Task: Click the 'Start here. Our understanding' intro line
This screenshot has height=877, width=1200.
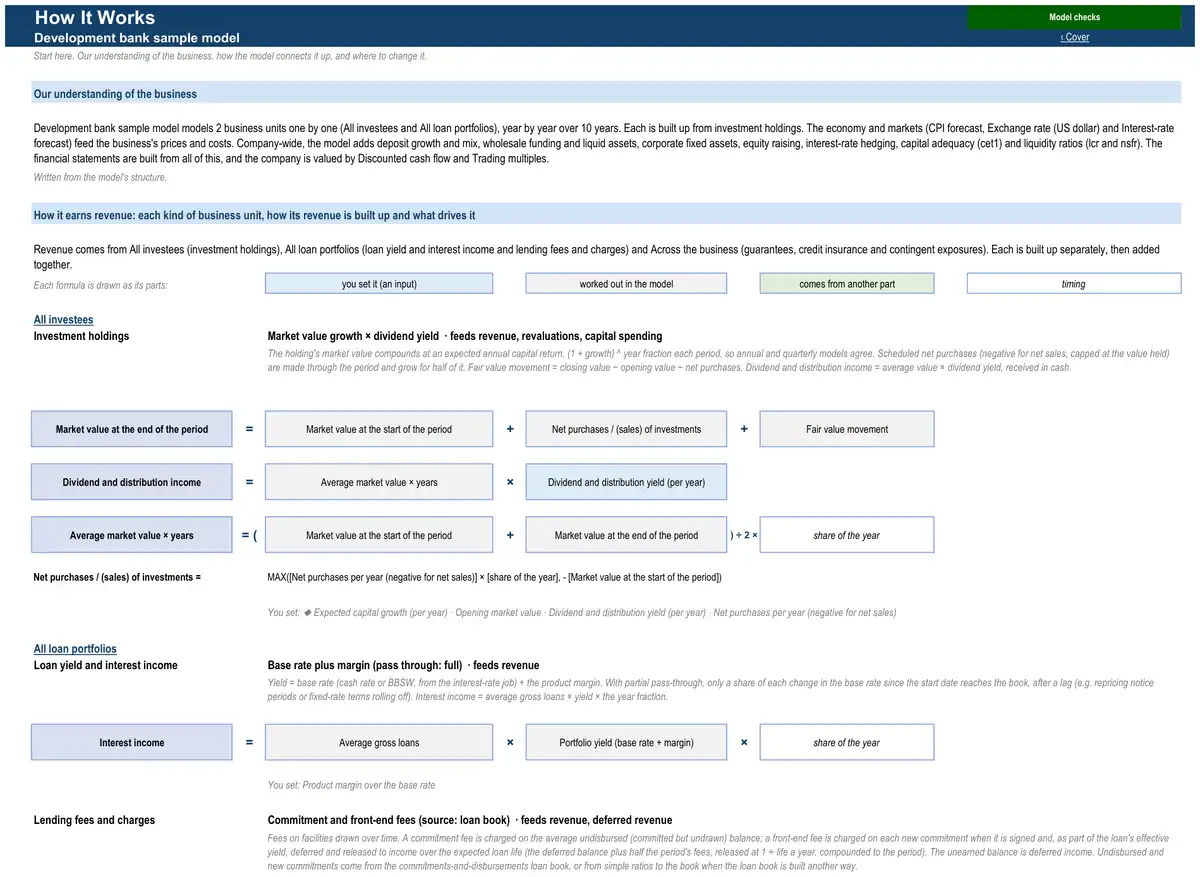Action: click(x=230, y=56)
